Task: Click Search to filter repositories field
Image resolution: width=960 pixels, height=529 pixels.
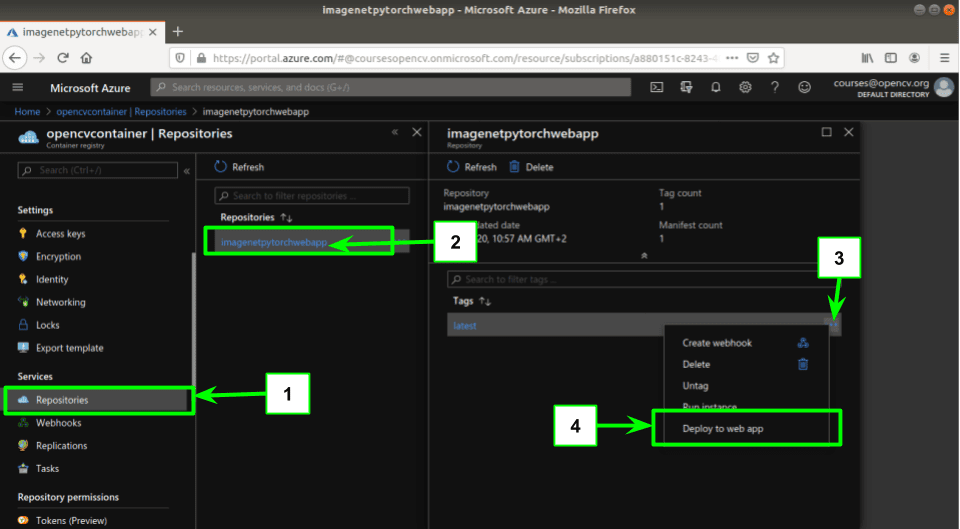Action: (x=312, y=196)
